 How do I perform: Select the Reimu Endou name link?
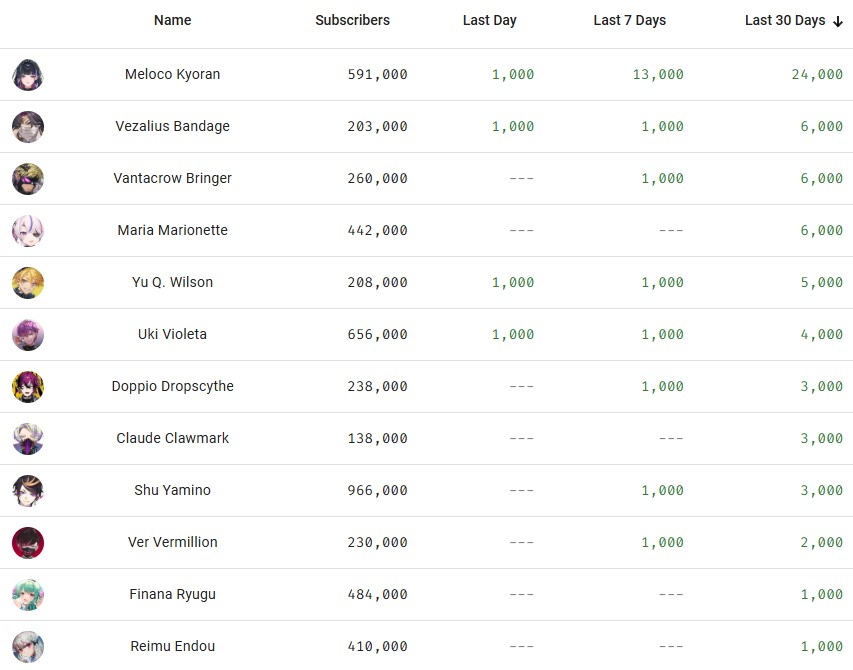coord(172,646)
